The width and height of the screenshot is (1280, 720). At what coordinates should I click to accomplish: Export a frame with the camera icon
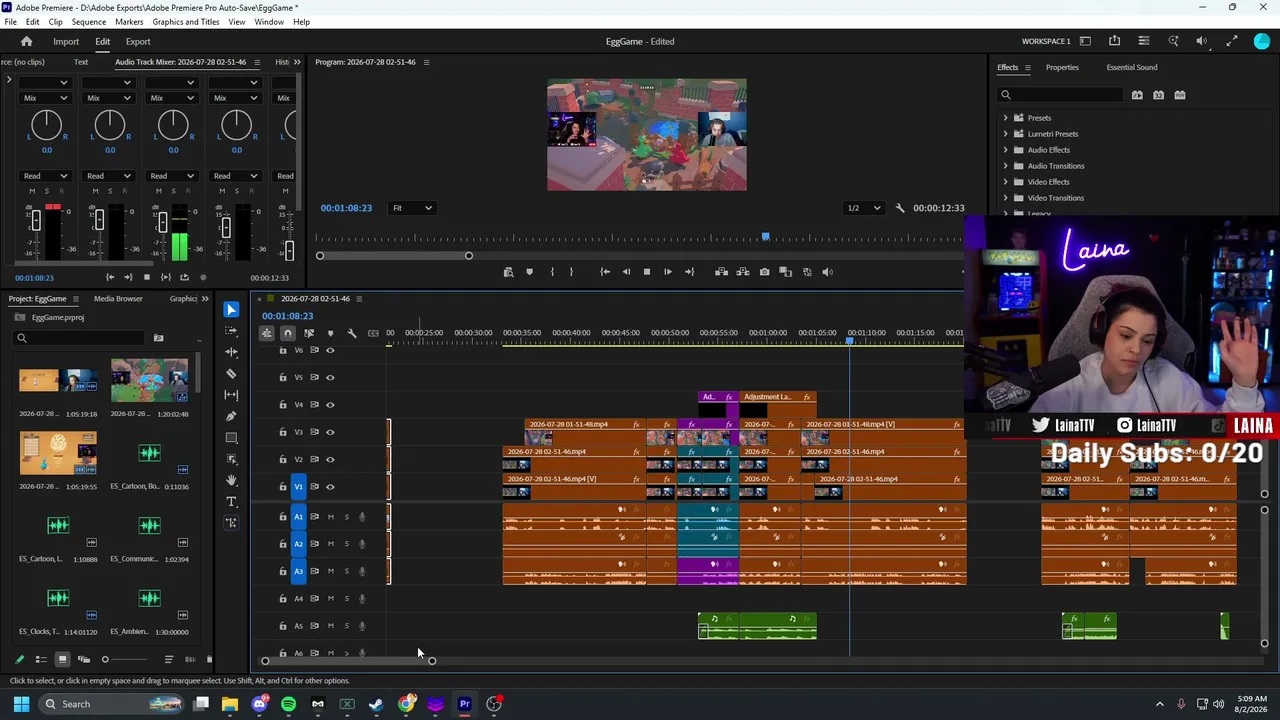[764, 272]
